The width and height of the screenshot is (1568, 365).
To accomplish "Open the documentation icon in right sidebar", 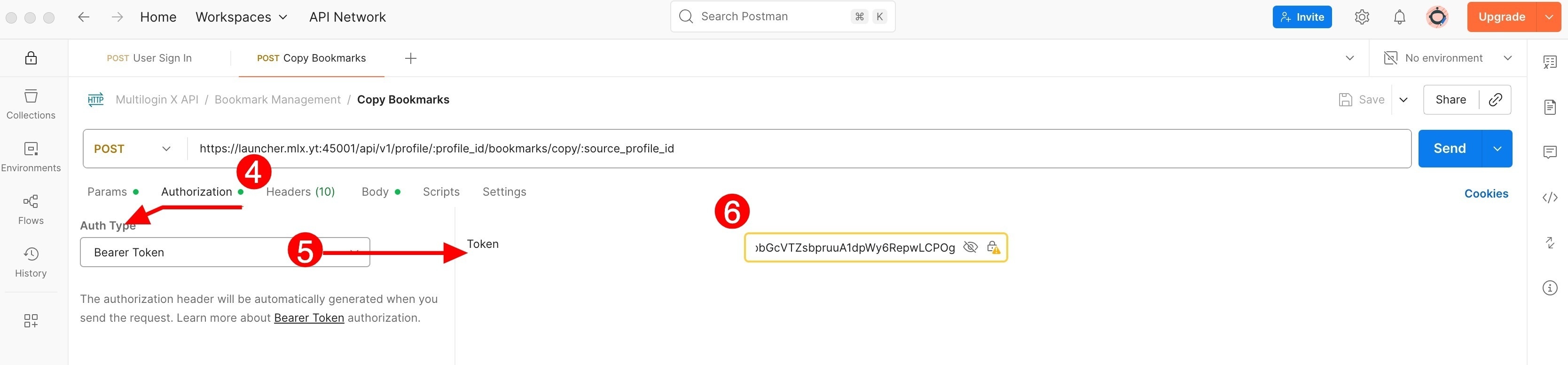I will click(1550, 107).
